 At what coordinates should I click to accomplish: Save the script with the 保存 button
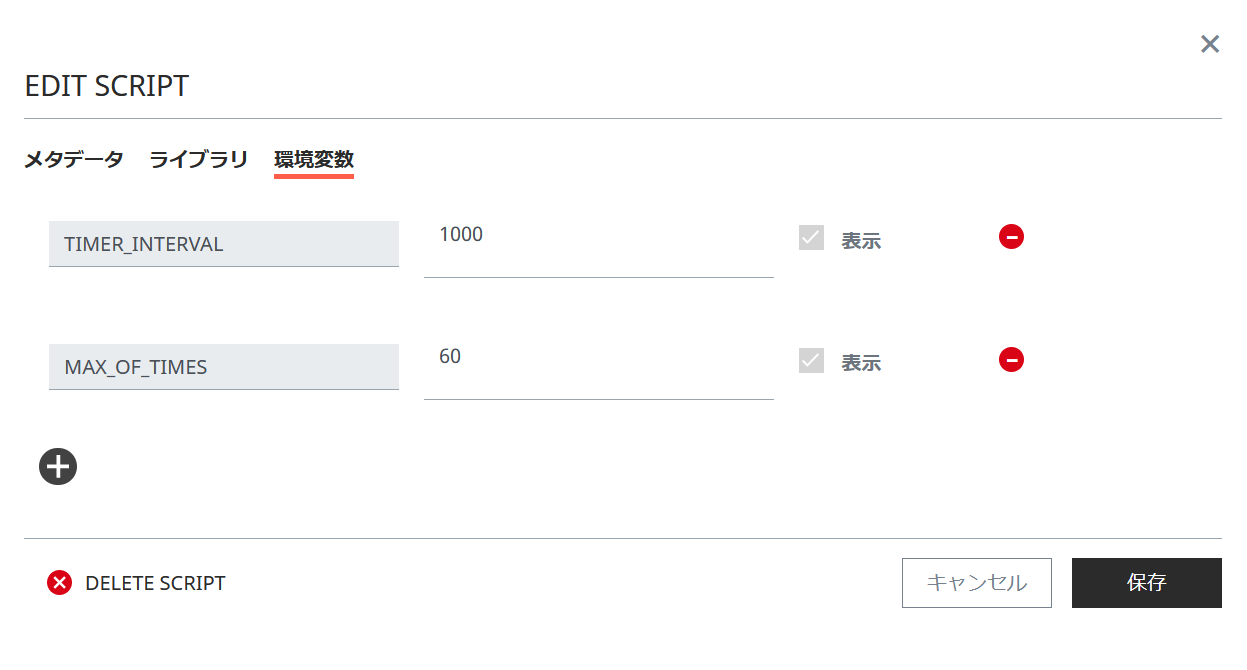click(x=1146, y=583)
